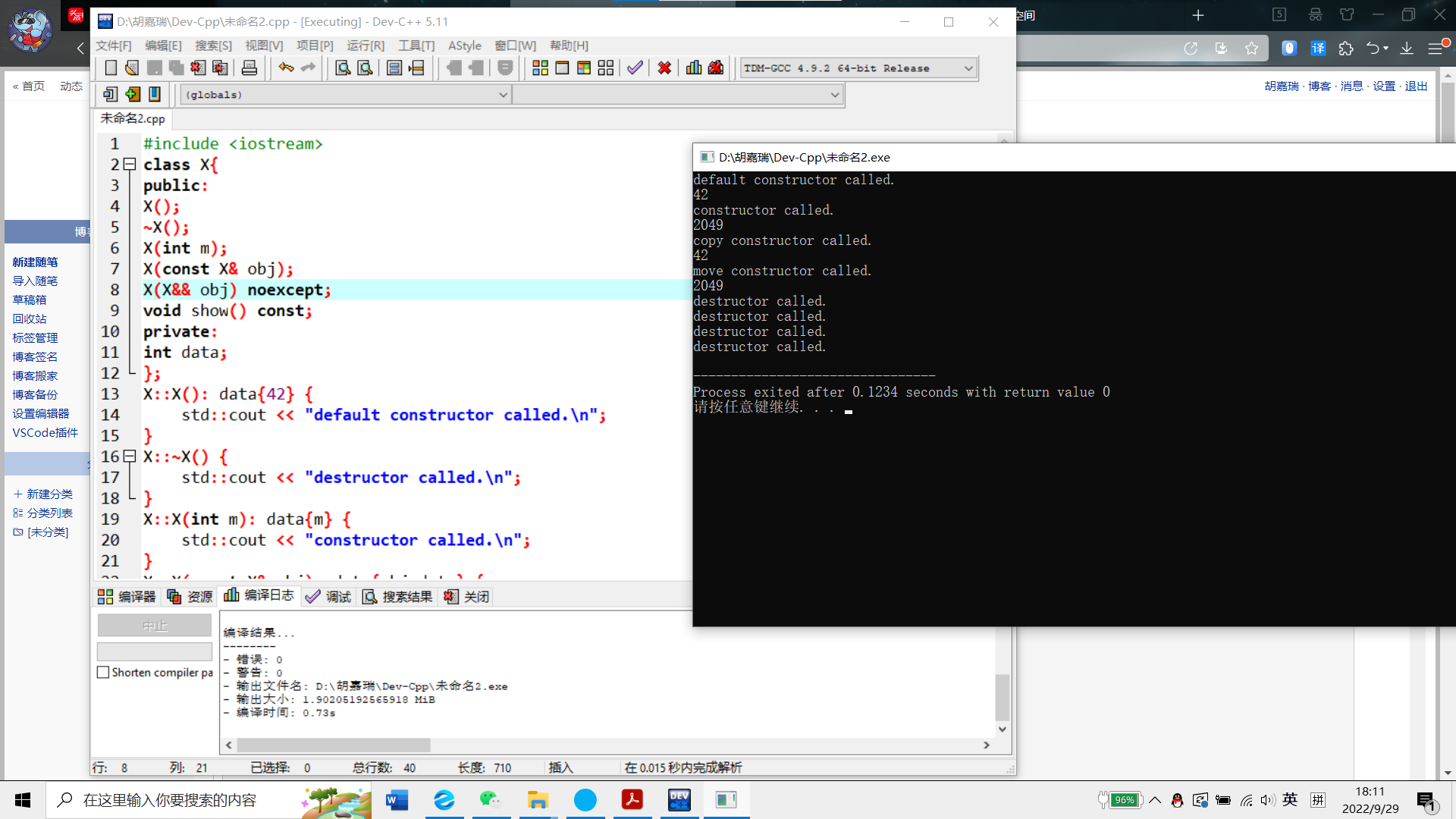Screen dimensions: 1456x819
Task: Click the compile log horizontal scrollbar
Action: pos(334,745)
